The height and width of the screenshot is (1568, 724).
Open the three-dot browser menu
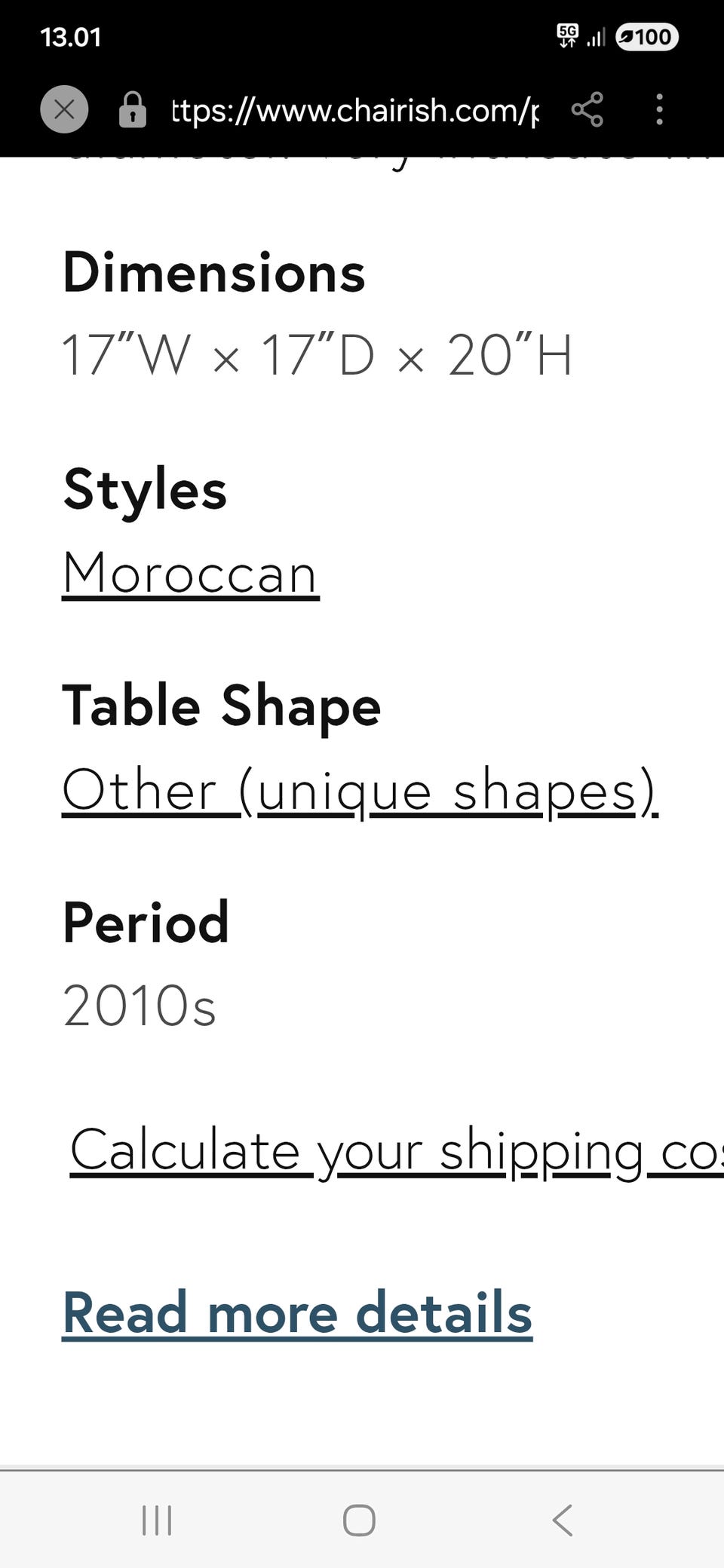point(659,110)
